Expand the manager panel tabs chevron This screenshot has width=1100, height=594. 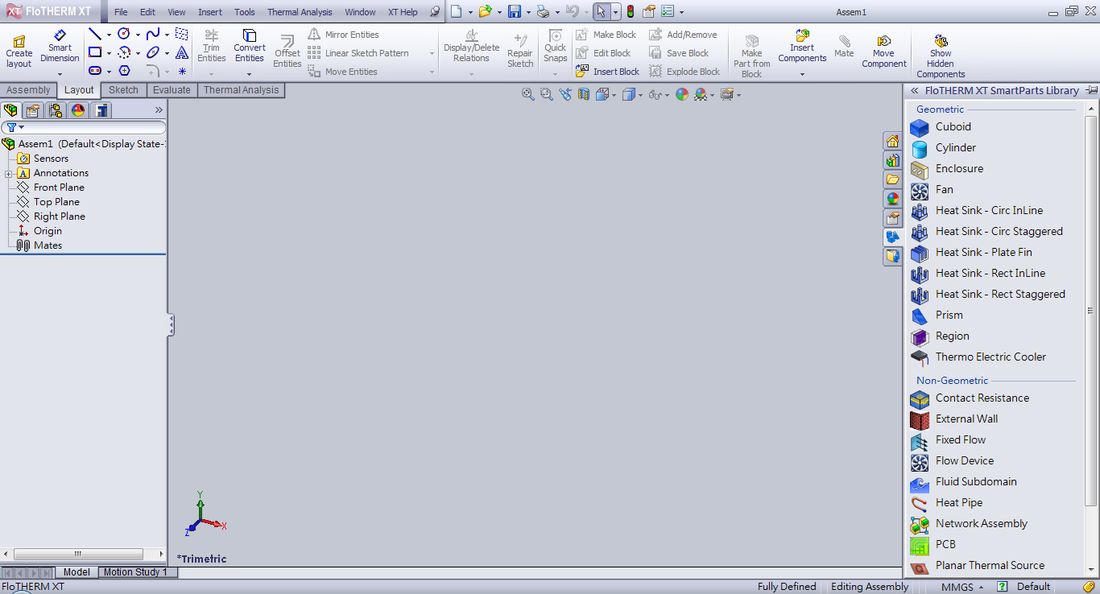pyautogui.click(x=159, y=110)
